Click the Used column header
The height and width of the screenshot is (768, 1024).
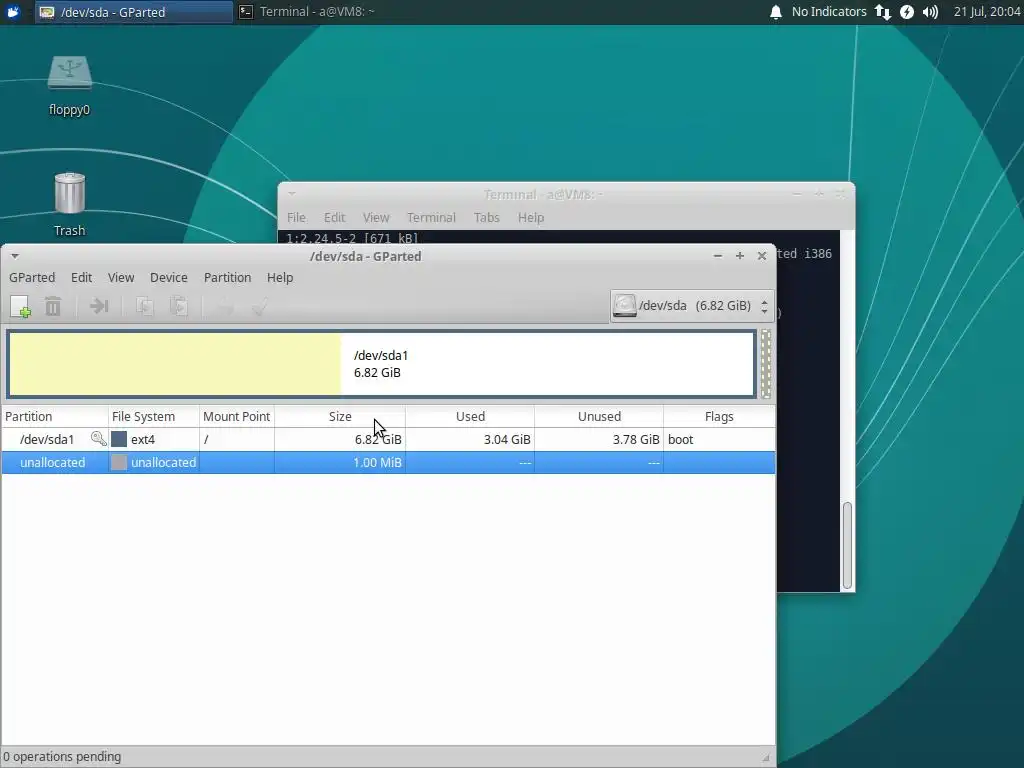point(470,416)
